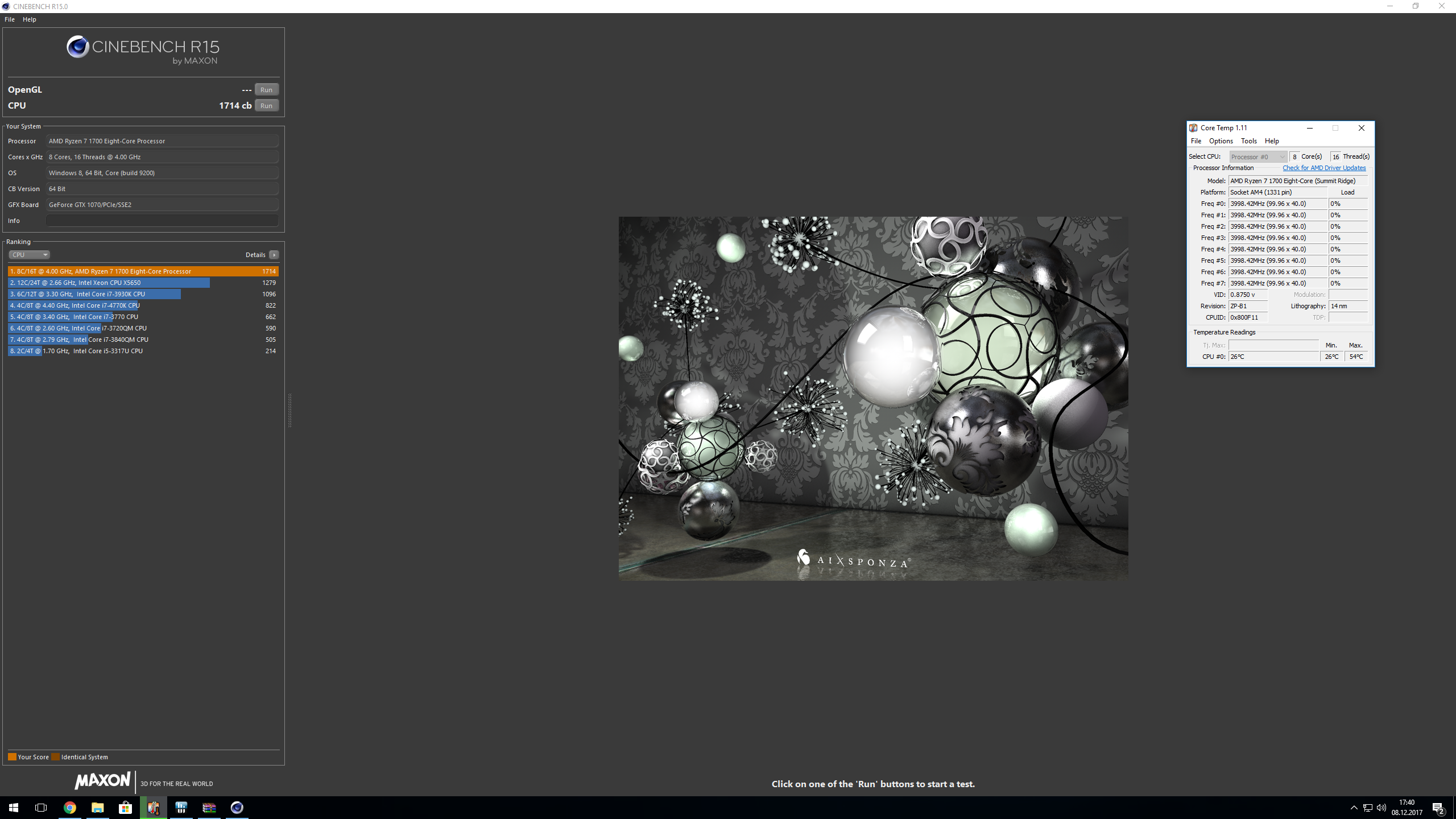Open File Explorer from taskbar
This screenshot has height=819, width=1456.
[97, 808]
